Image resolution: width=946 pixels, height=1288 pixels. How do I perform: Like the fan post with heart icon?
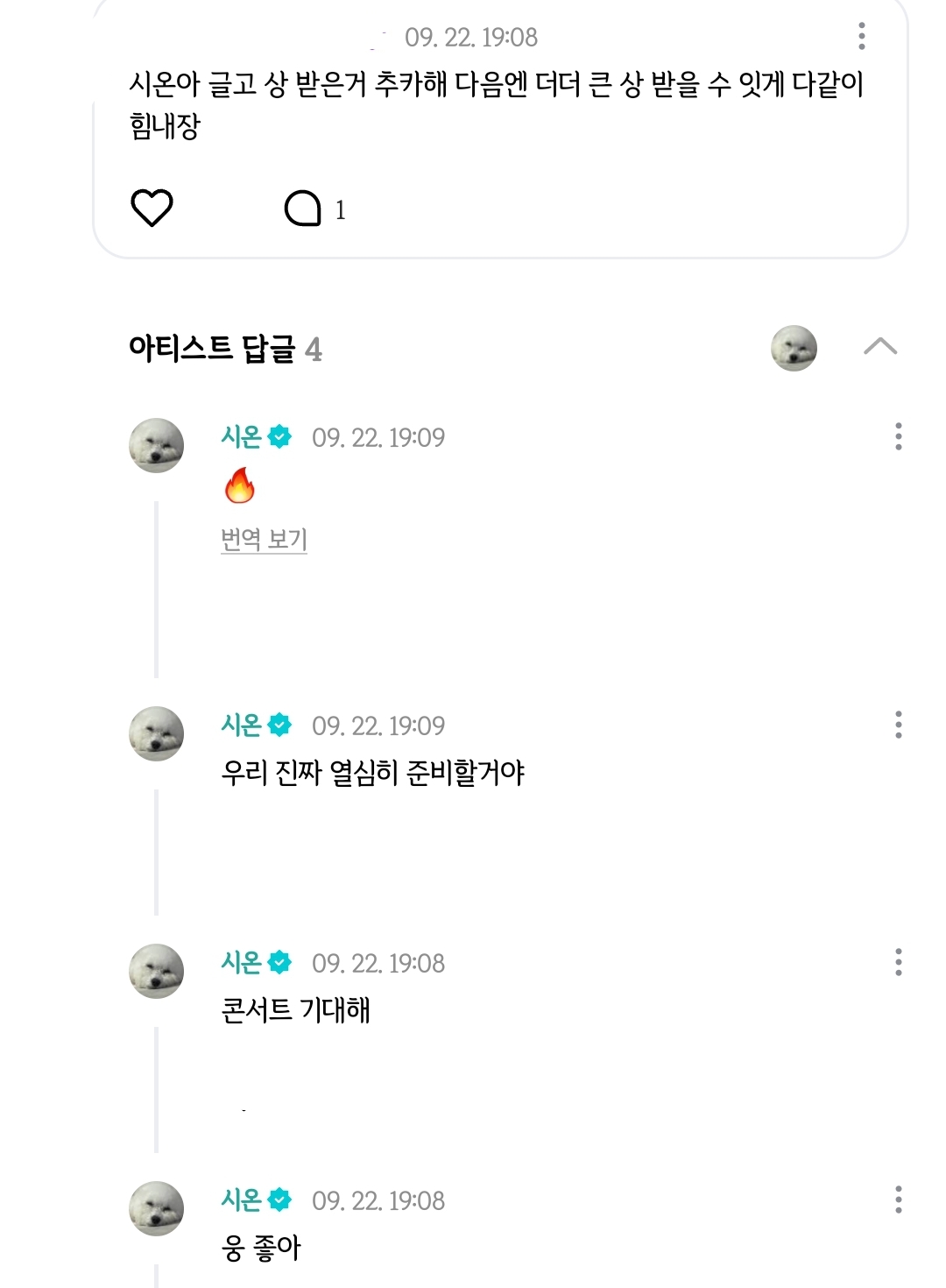(x=152, y=209)
